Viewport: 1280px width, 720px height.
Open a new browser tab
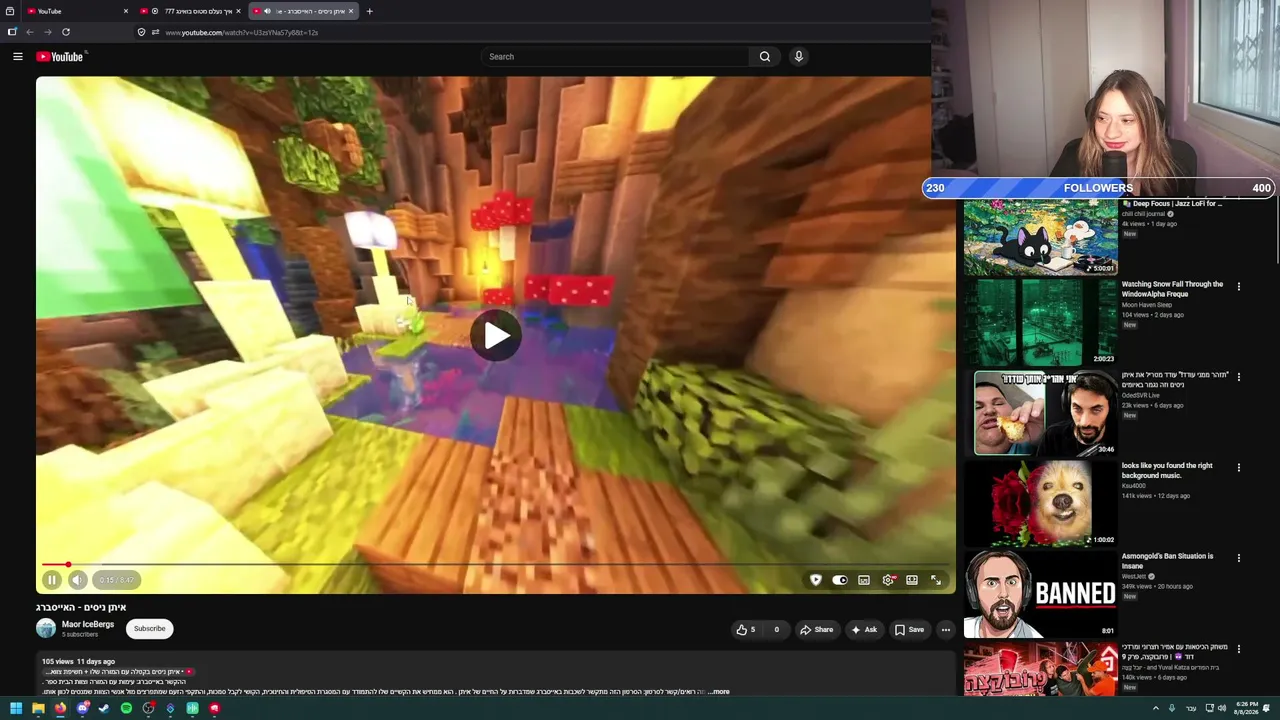pos(369,11)
